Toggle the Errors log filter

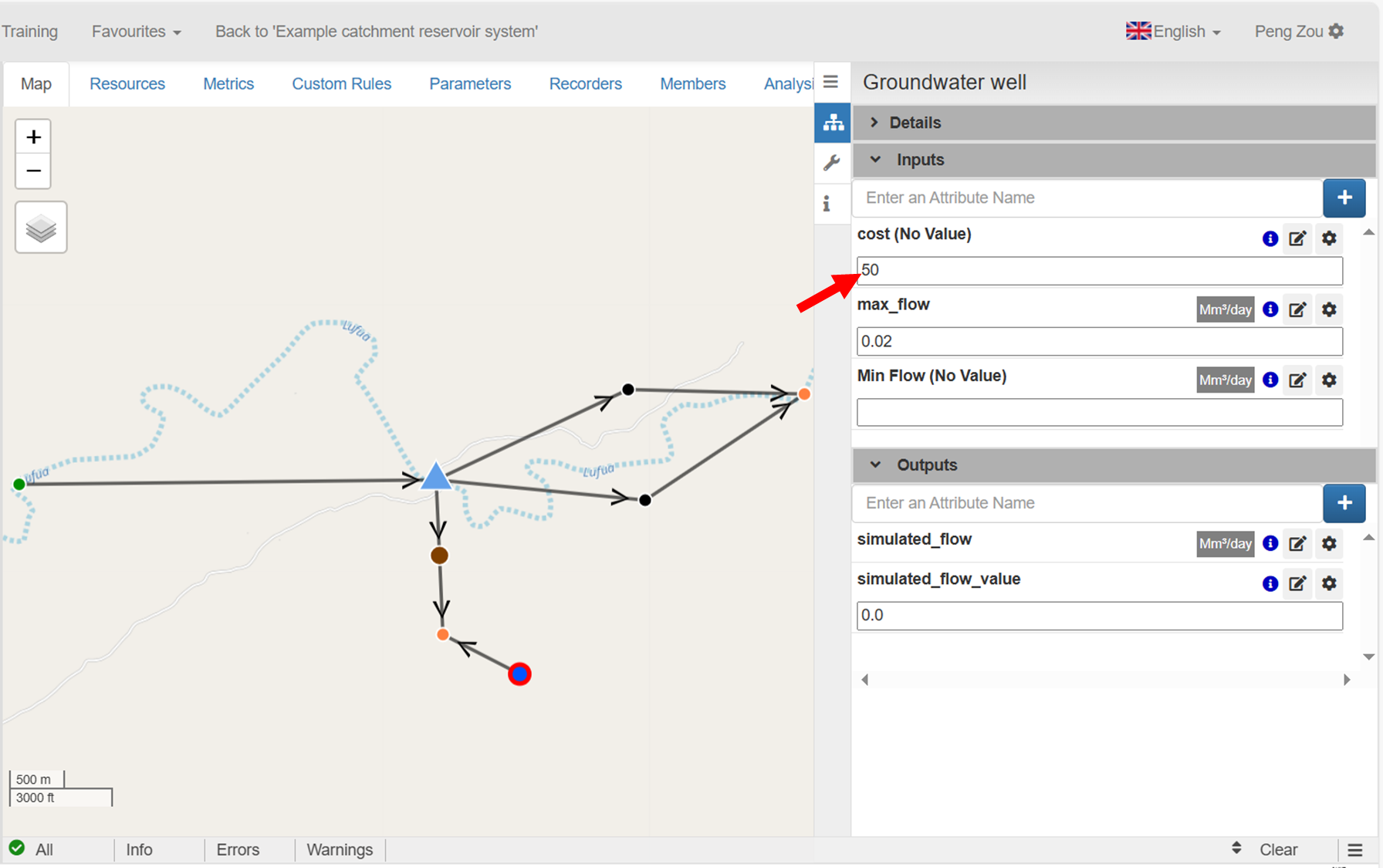[x=238, y=849]
